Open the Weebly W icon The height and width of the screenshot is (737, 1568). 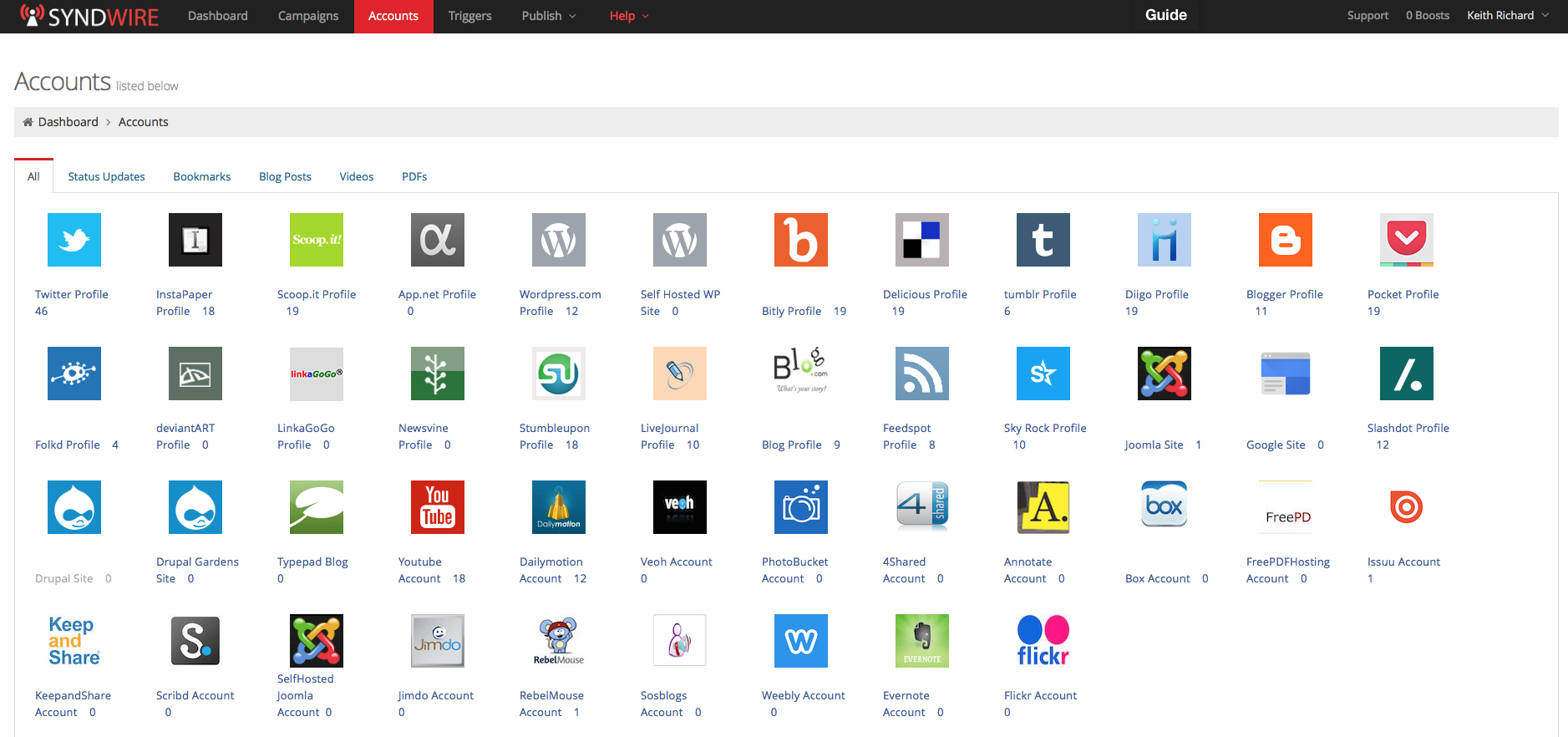point(801,641)
